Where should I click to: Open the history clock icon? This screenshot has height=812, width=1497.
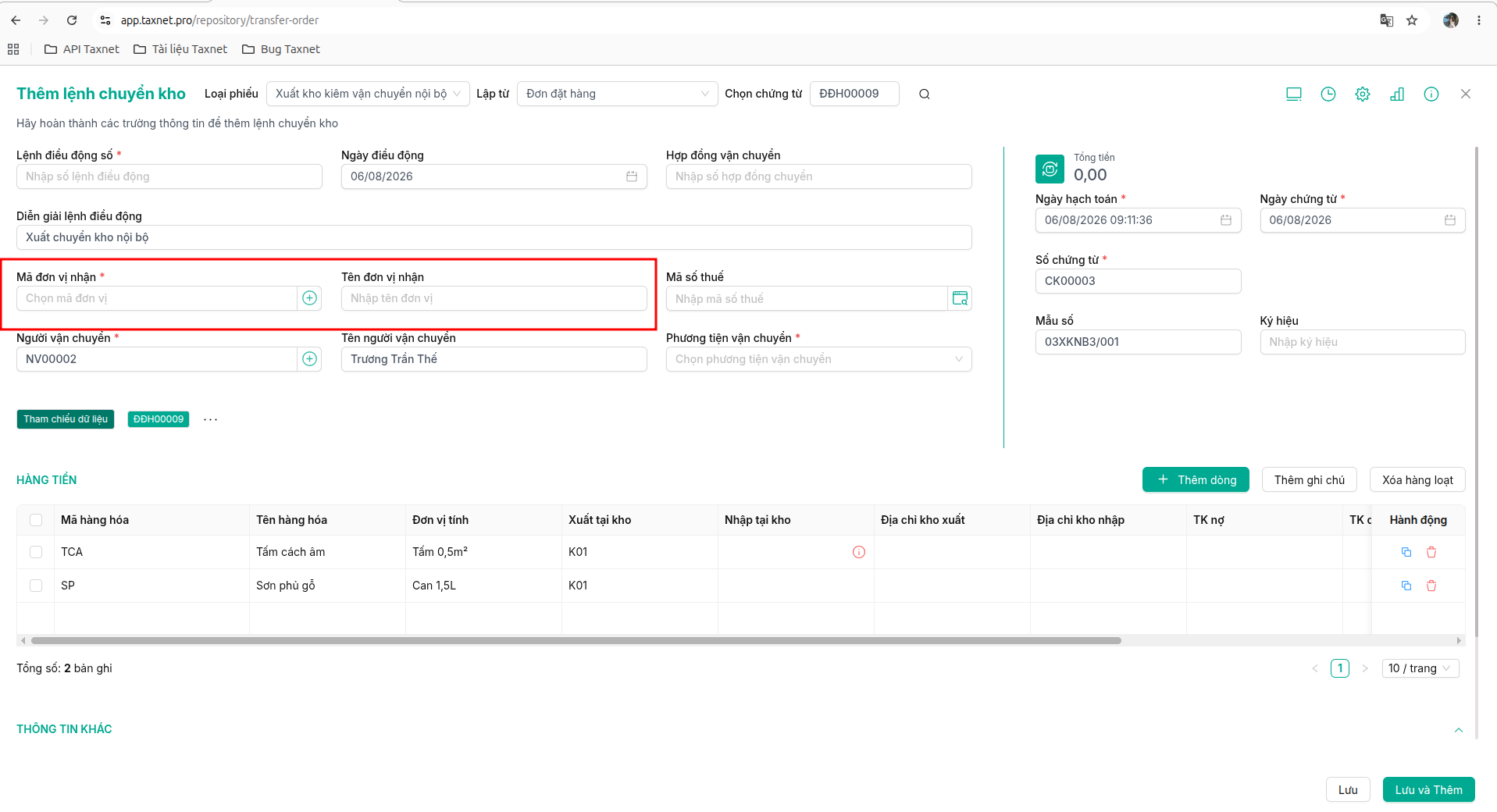1328,94
